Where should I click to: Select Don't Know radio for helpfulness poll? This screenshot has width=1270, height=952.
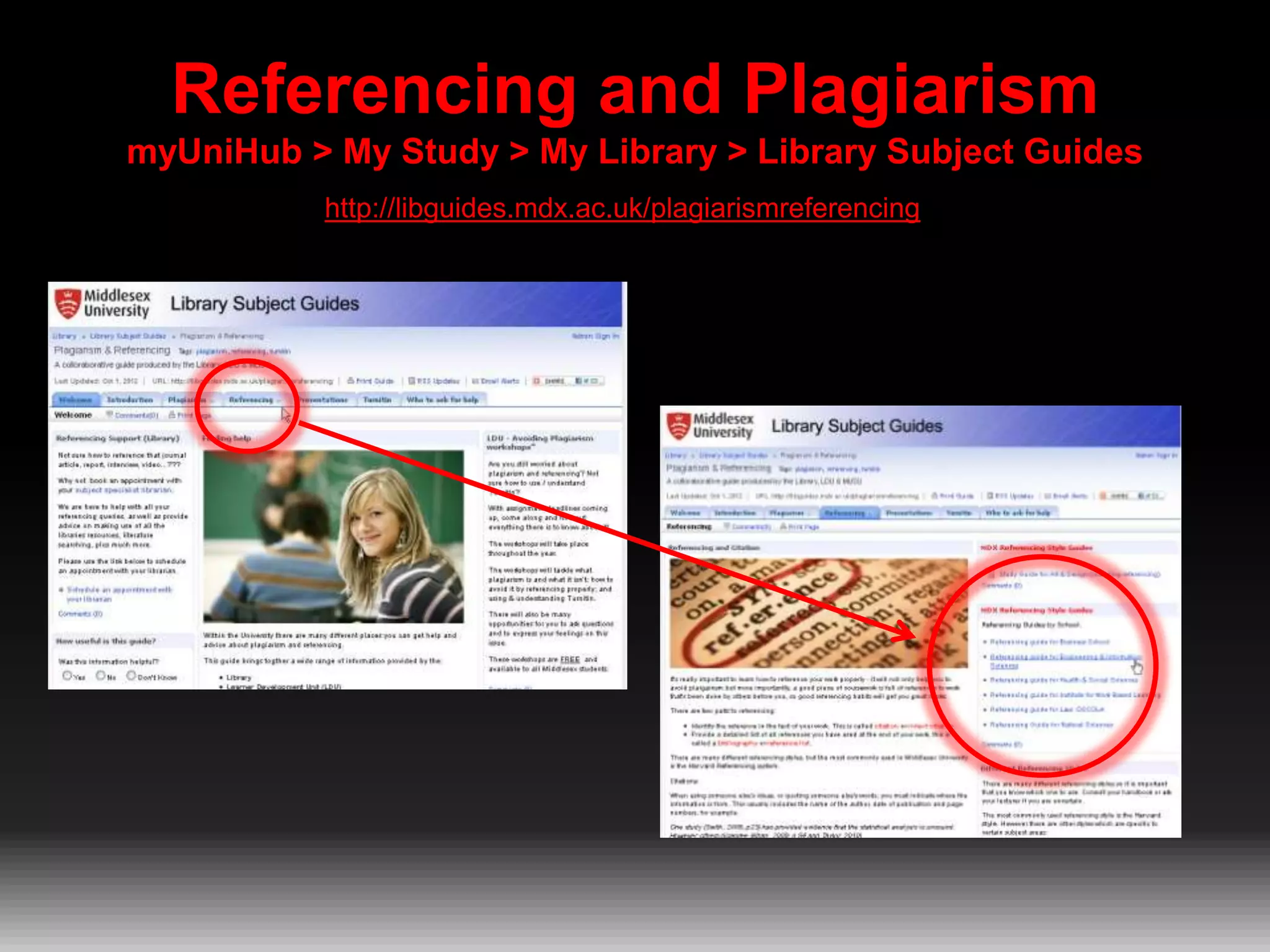pos(131,676)
